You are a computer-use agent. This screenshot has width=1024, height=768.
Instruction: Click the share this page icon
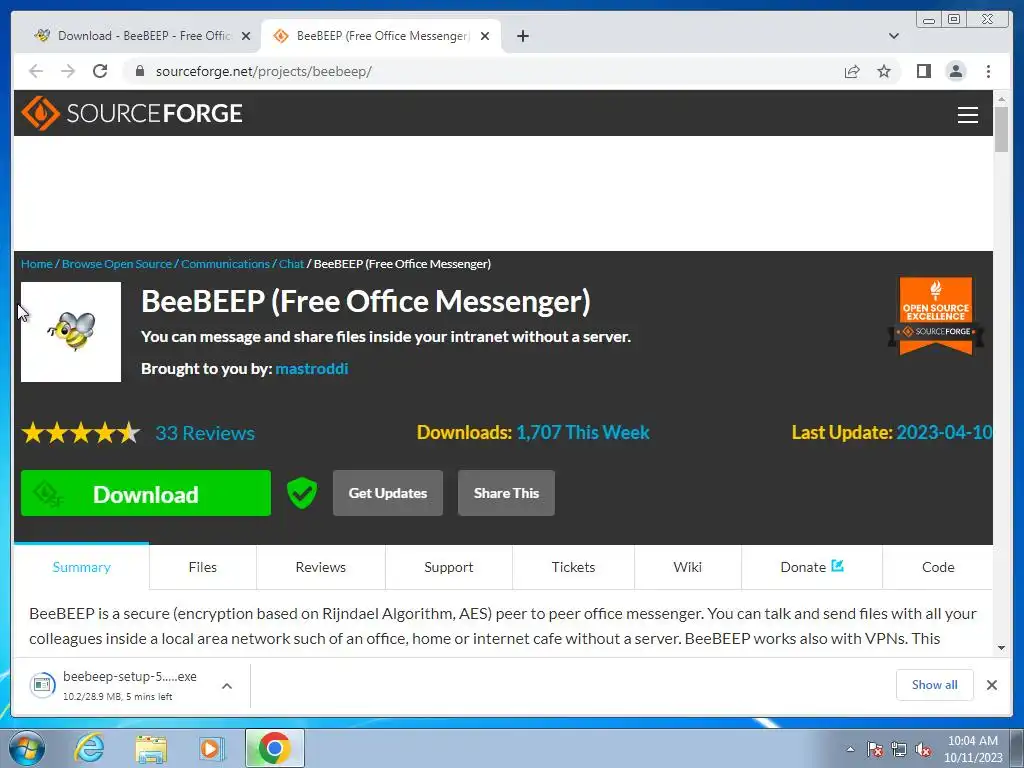pyautogui.click(x=852, y=71)
